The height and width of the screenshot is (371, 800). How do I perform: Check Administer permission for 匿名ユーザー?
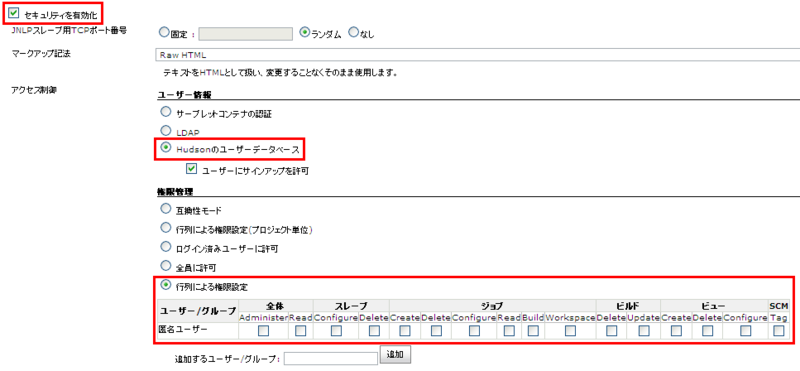(x=263, y=331)
